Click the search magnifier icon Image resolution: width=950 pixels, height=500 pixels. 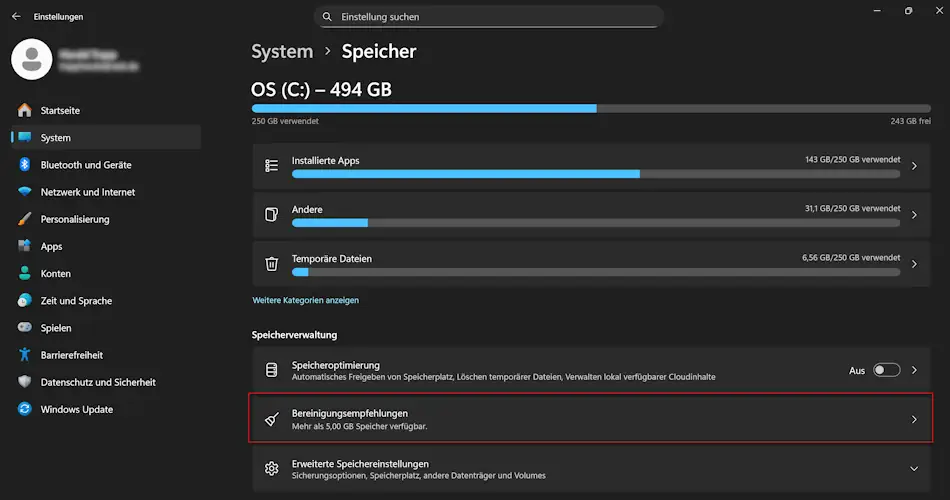point(328,17)
